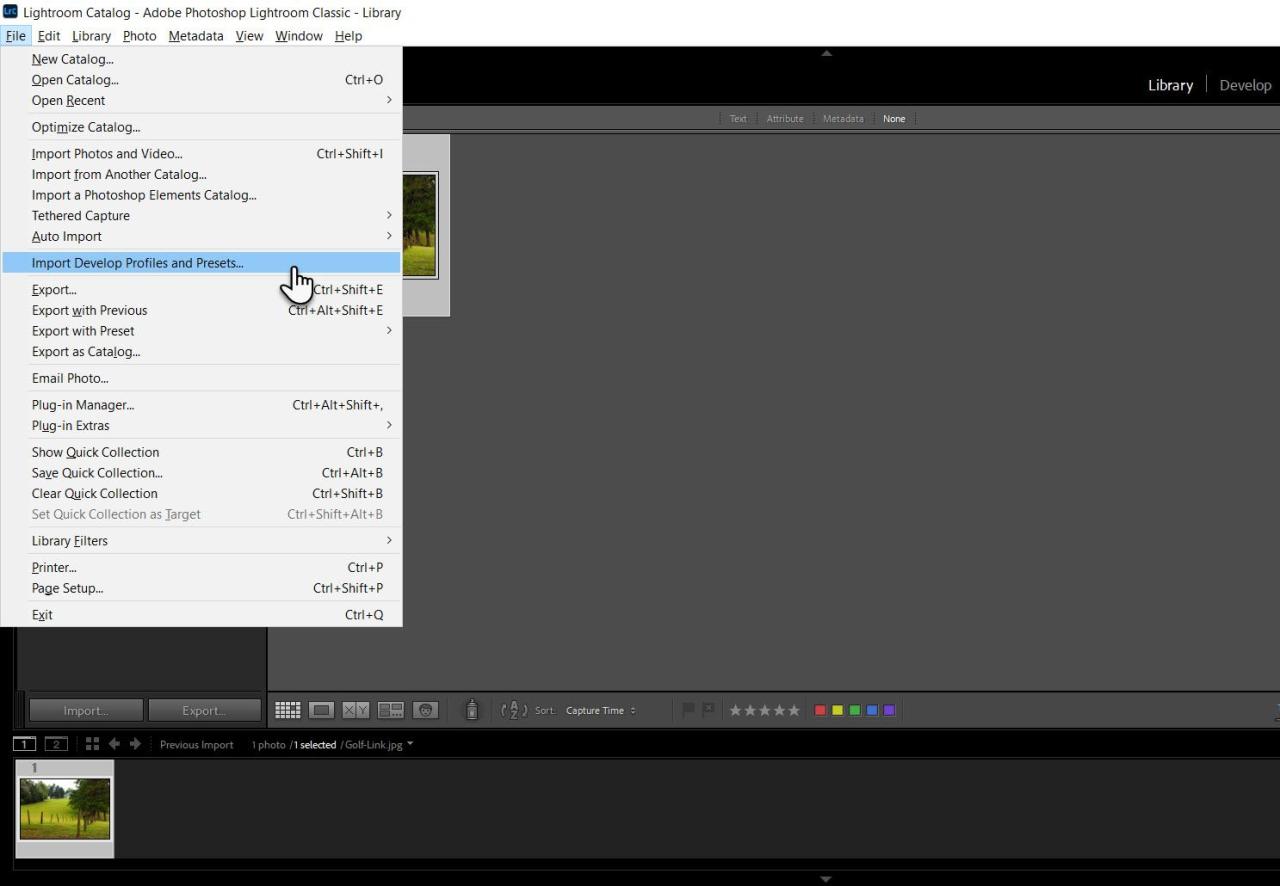Open the Metadata menu
The image size is (1280, 886).
tap(196, 35)
